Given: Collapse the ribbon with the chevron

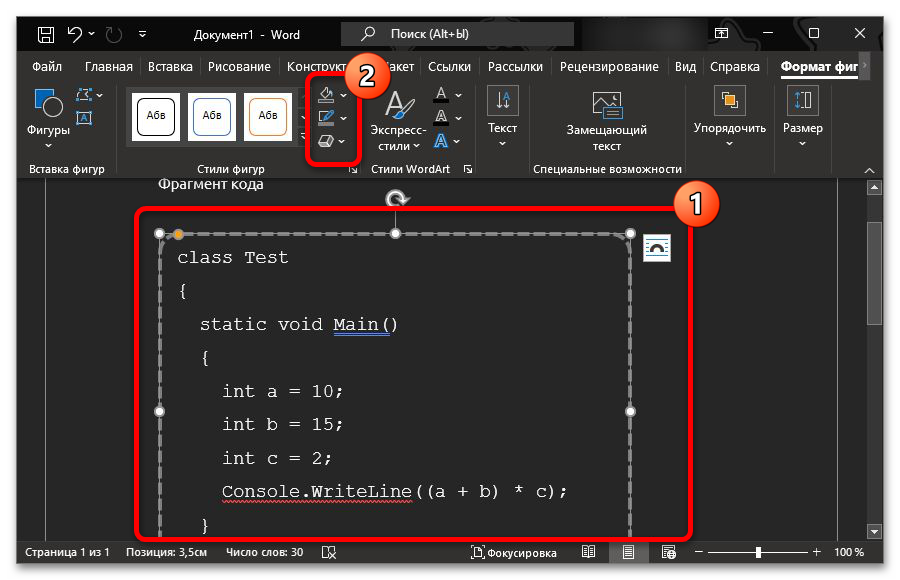Looking at the screenshot, I should 870,171.
